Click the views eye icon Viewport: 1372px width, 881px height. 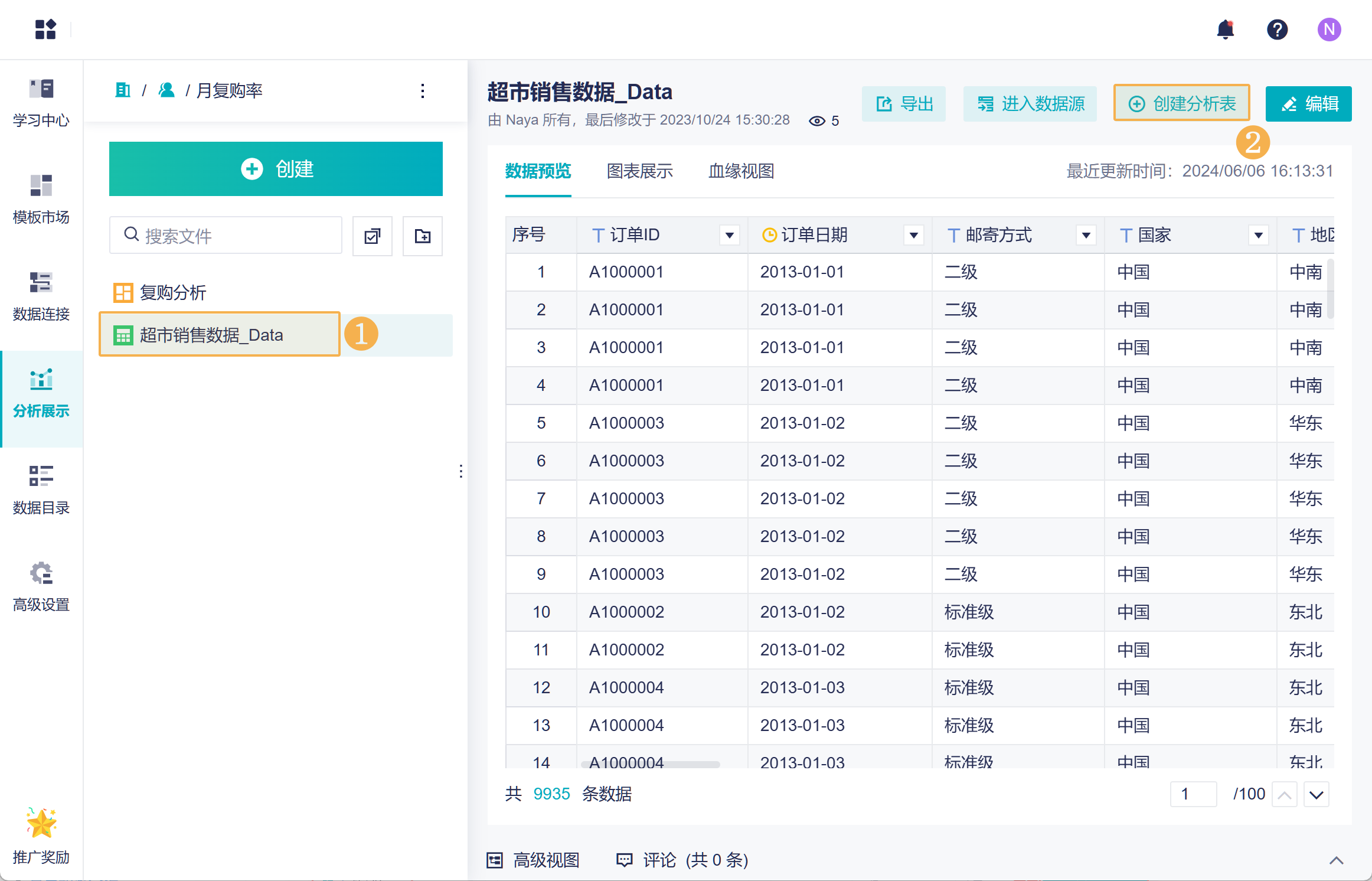pyautogui.click(x=817, y=121)
